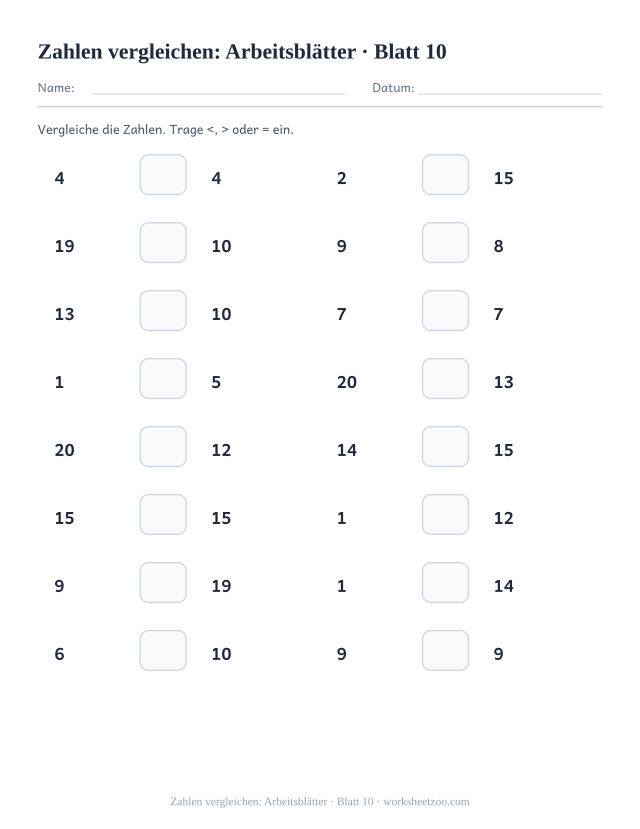Select answer box between 2 and 15

coord(446,174)
